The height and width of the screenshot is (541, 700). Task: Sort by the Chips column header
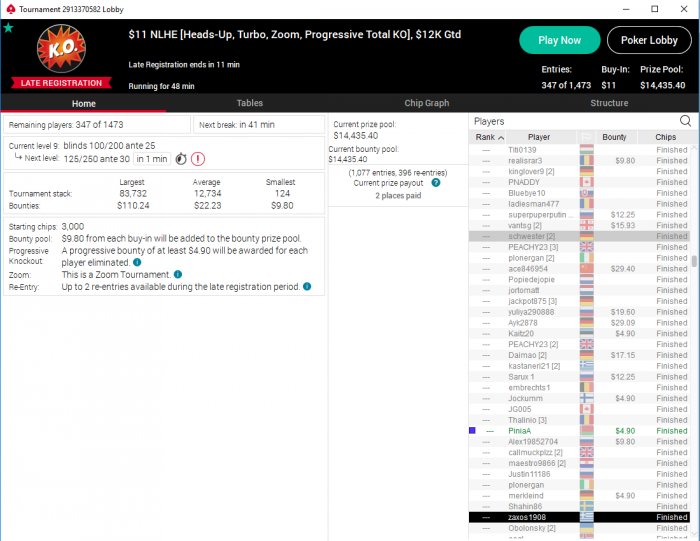pos(665,137)
